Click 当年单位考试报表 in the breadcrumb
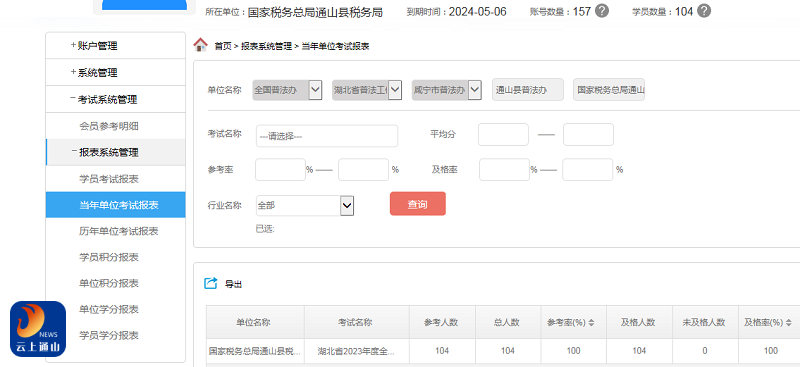800x367 pixels. (x=335, y=46)
